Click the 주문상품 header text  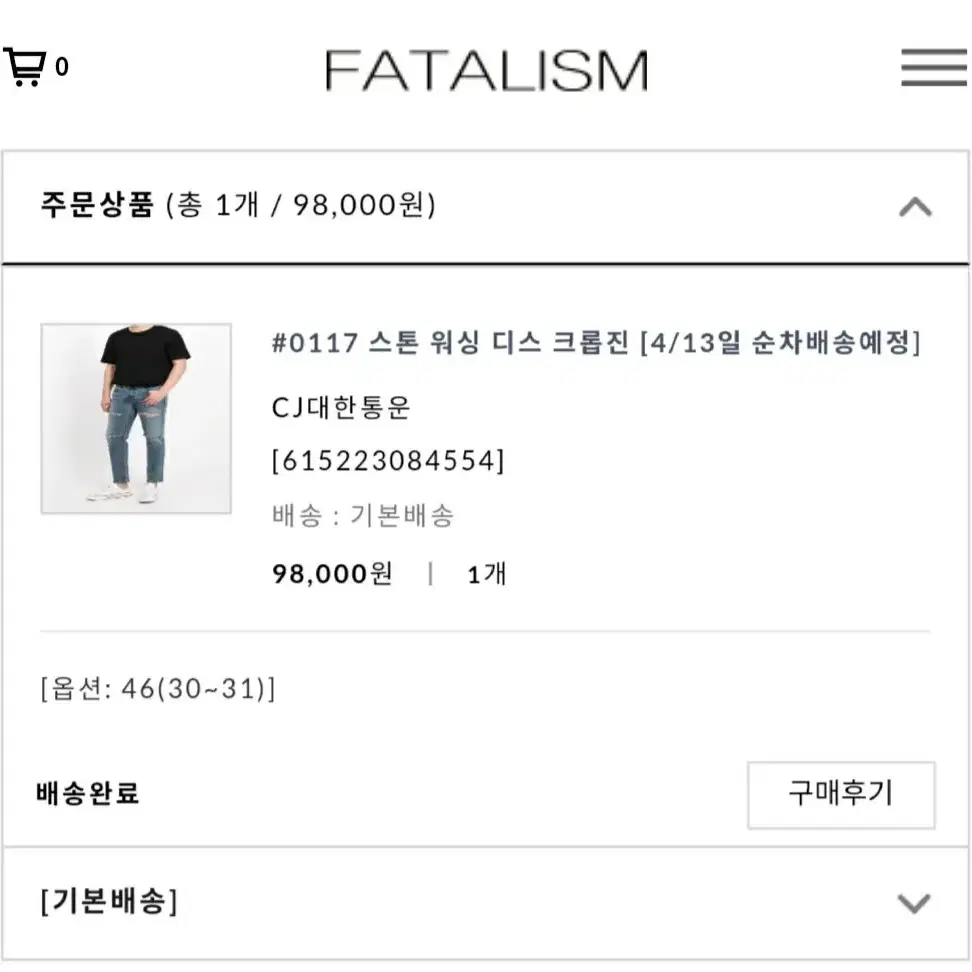(x=97, y=205)
